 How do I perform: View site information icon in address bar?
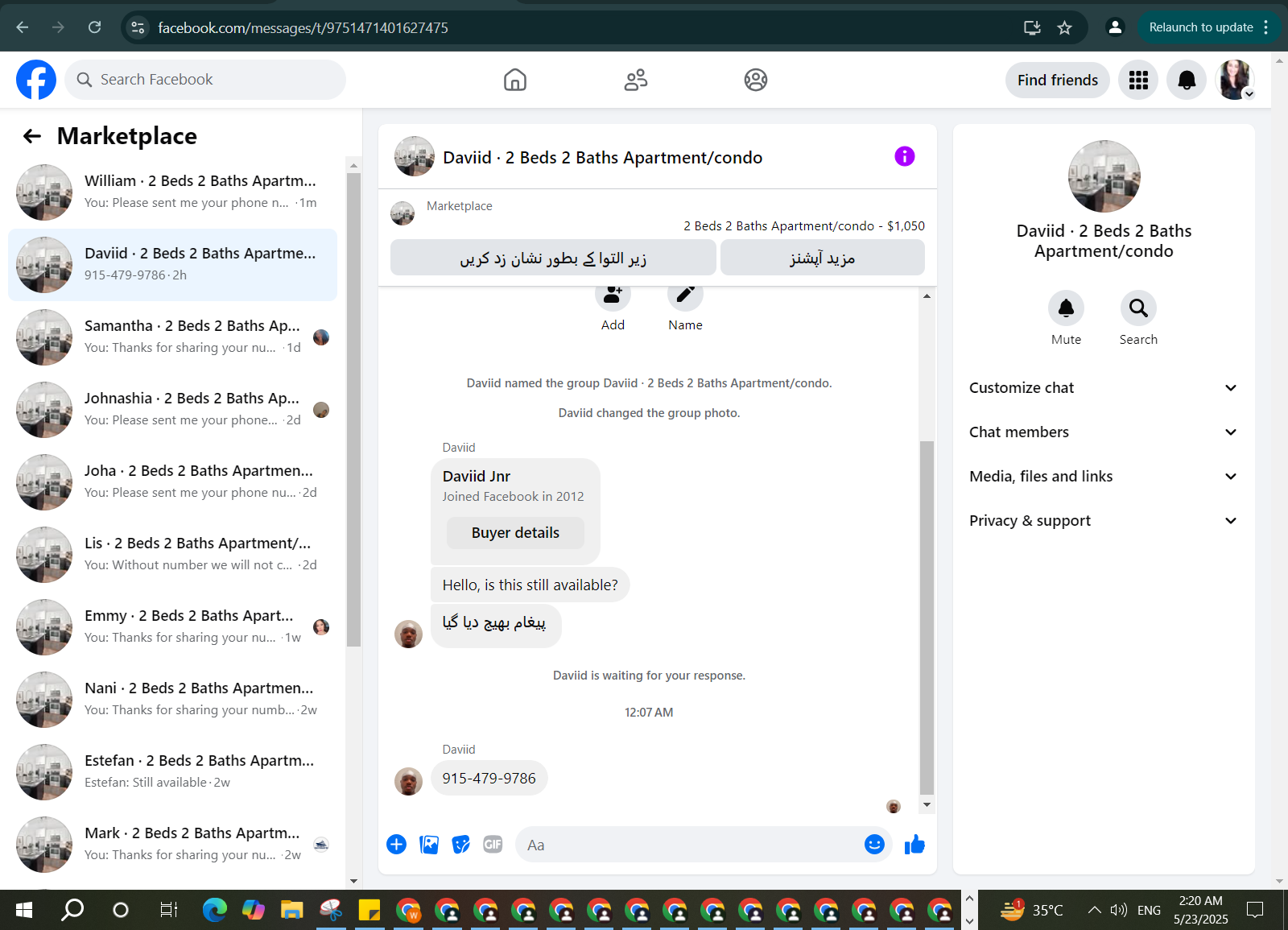coord(138,27)
